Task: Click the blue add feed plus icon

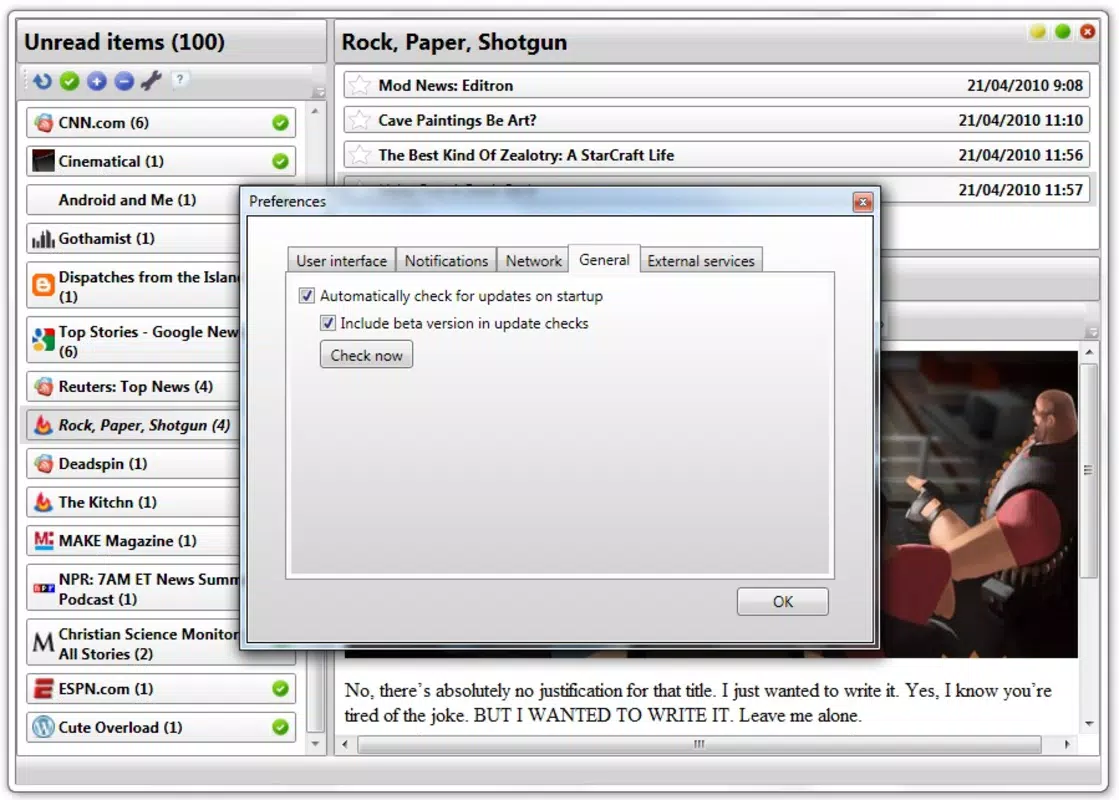Action: coord(96,81)
